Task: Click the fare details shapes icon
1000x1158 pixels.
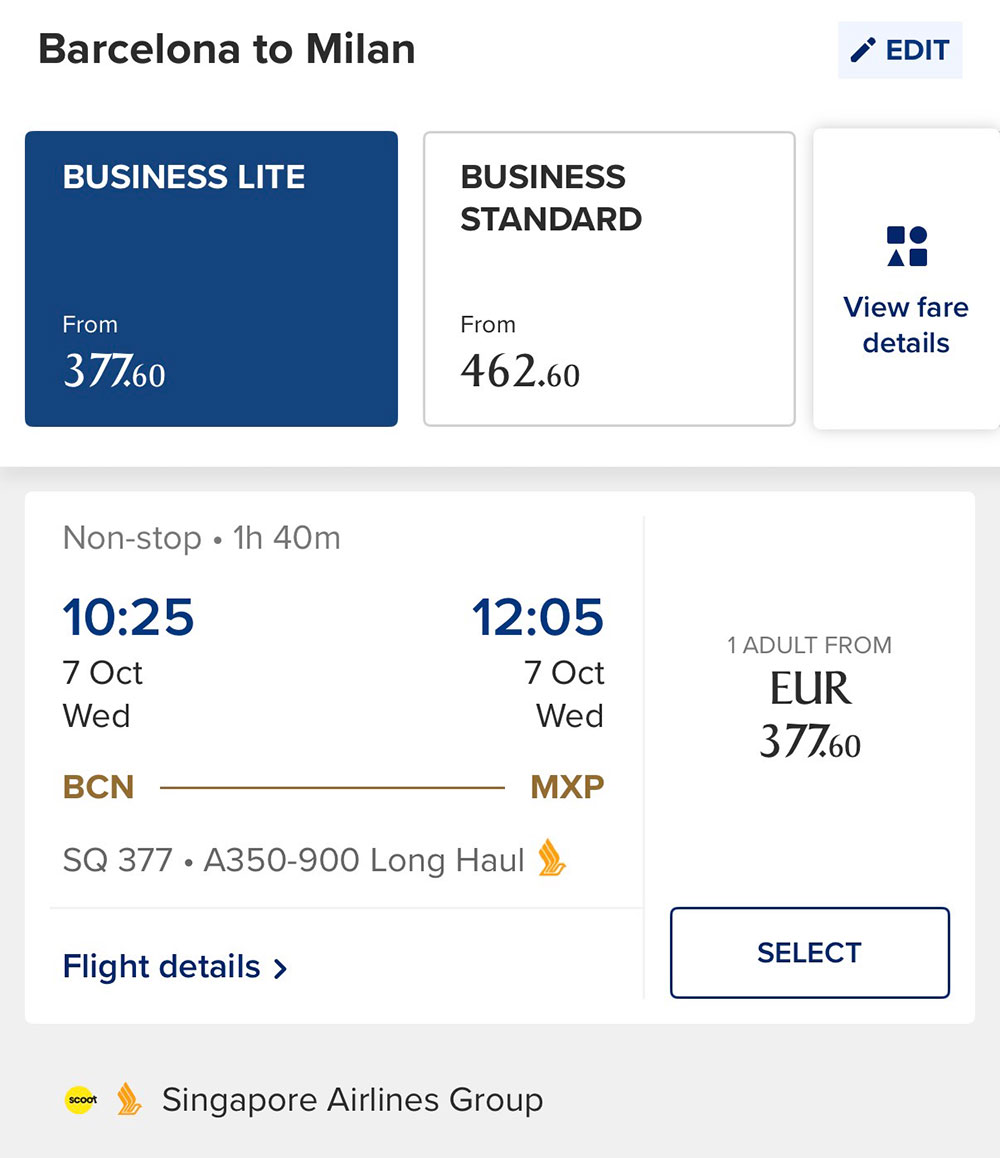Action: click(x=907, y=246)
